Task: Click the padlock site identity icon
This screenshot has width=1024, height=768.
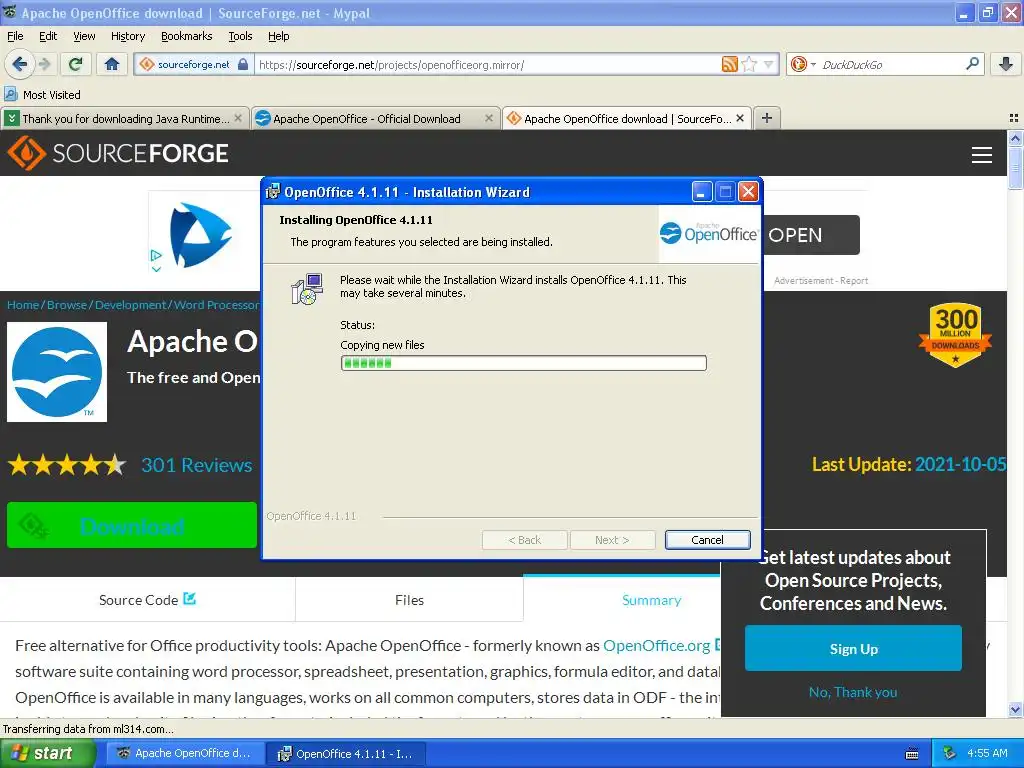Action: tap(243, 64)
